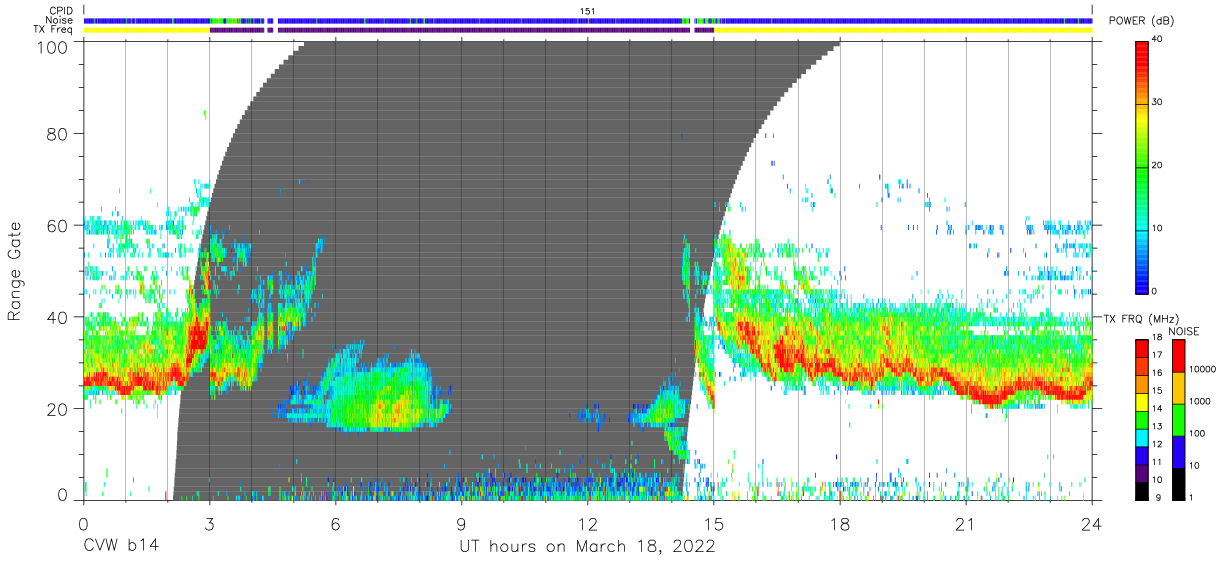Click the CVW b14 radar beam label
The height and width of the screenshot is (567, 1228).
pyautogui.click(x=121, y=547)
